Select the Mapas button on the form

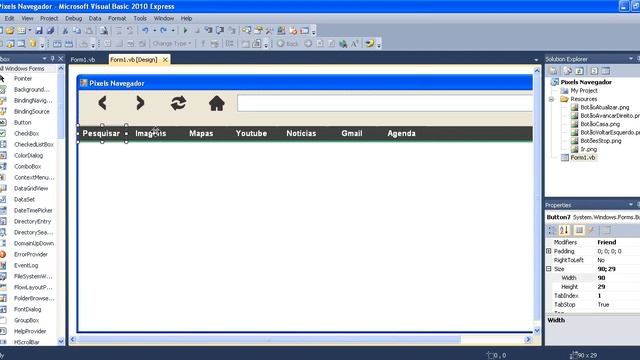tap(201, 133)
